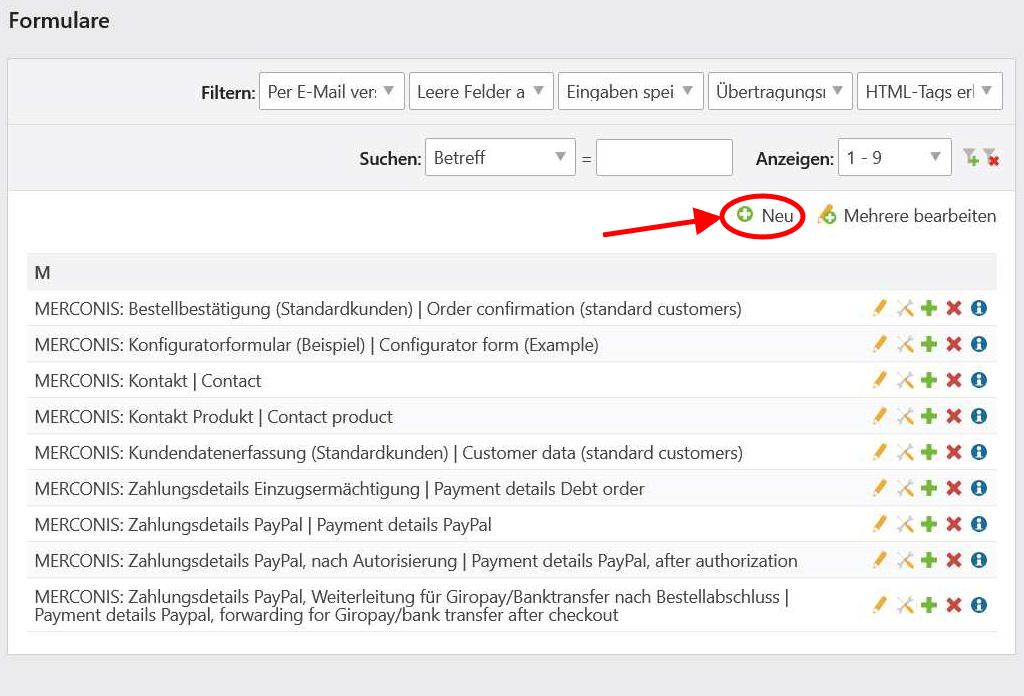The width and height of the screenshot is (1024, 696).
Task: Open the Betreff search field dropdown
Action: [x=500, y=157]
